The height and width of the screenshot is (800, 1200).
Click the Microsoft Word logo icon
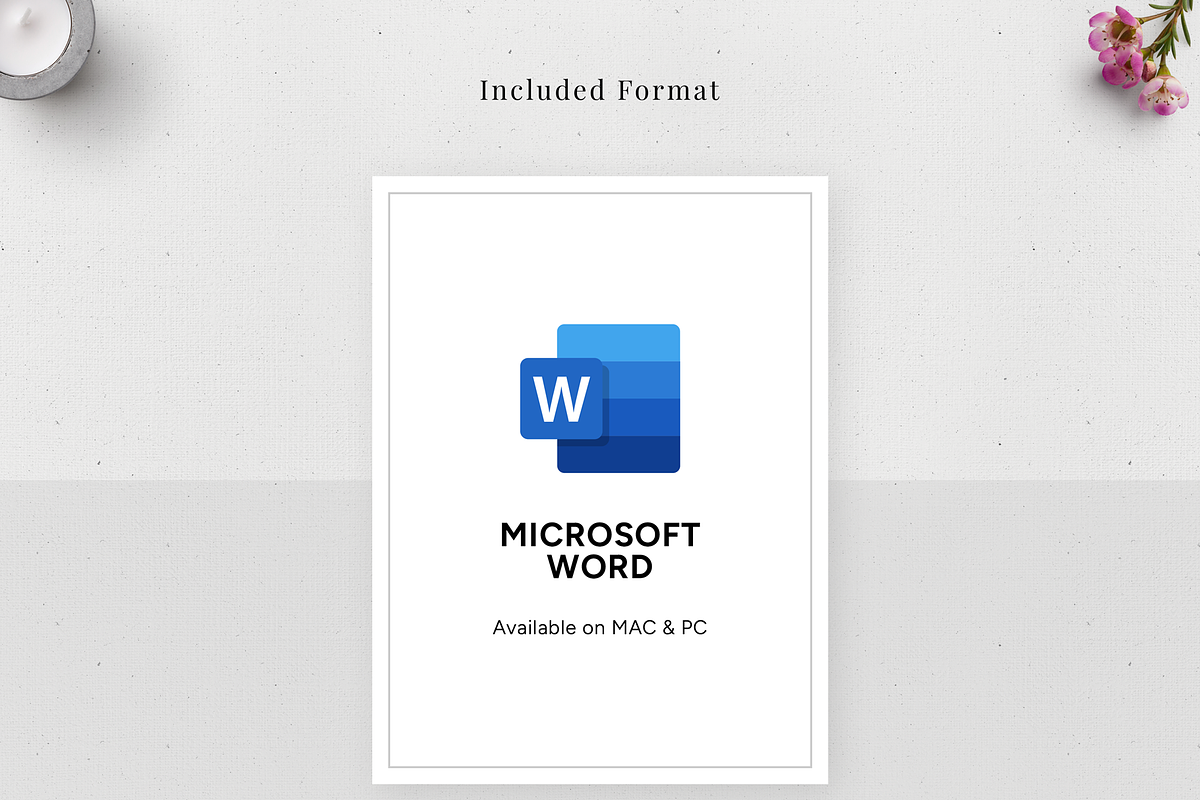click(600, 398)
